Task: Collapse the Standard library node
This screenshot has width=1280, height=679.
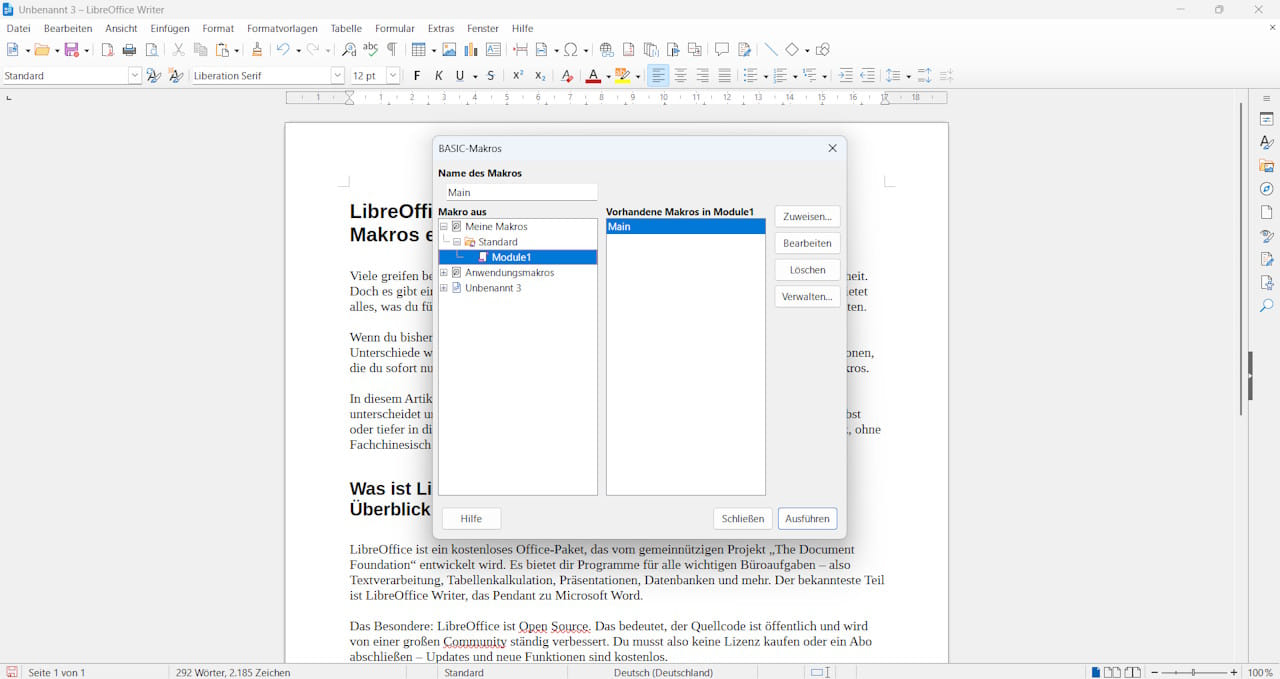Action: pos(455,241)
